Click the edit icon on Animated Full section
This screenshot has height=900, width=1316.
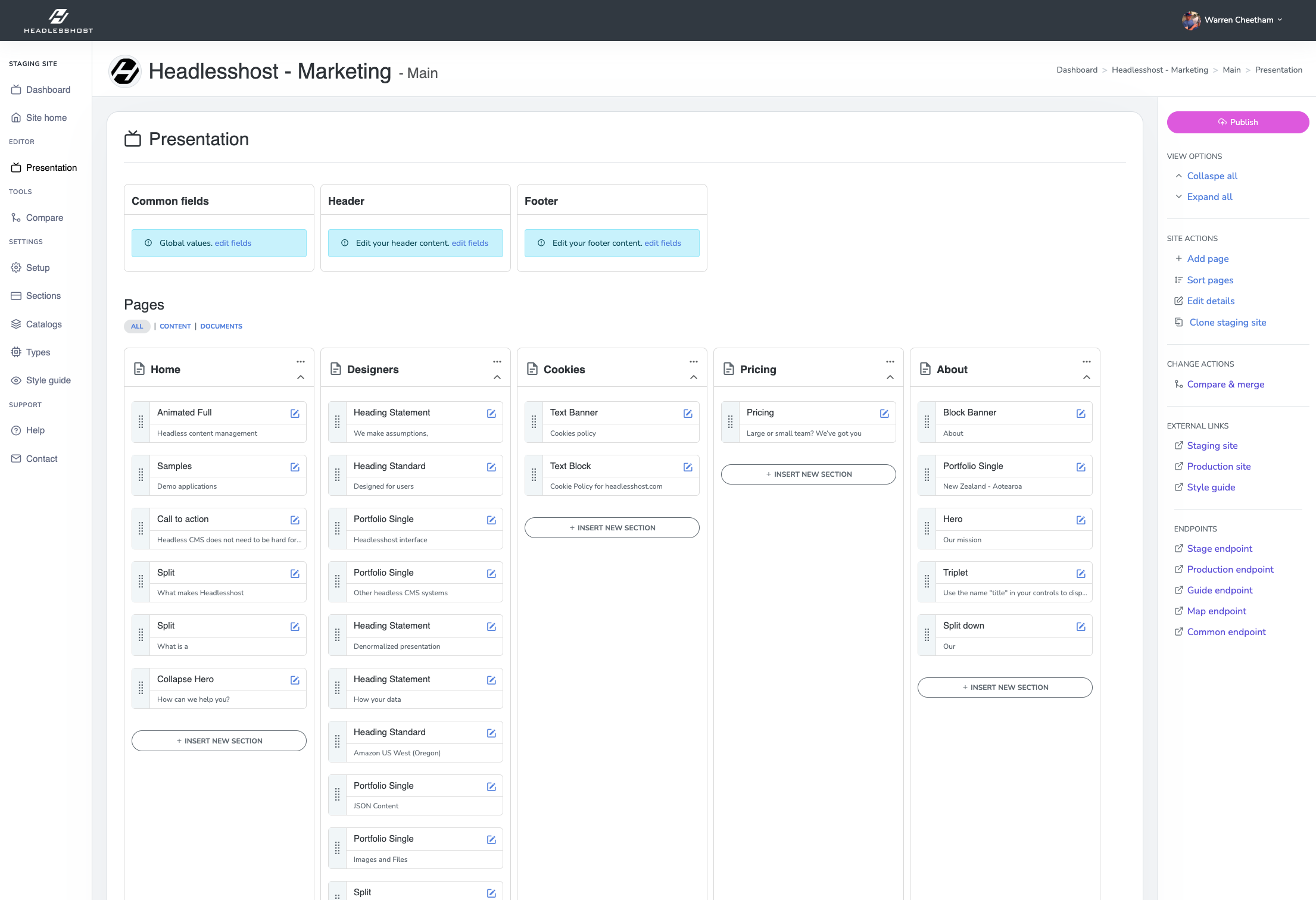[295, 413]
